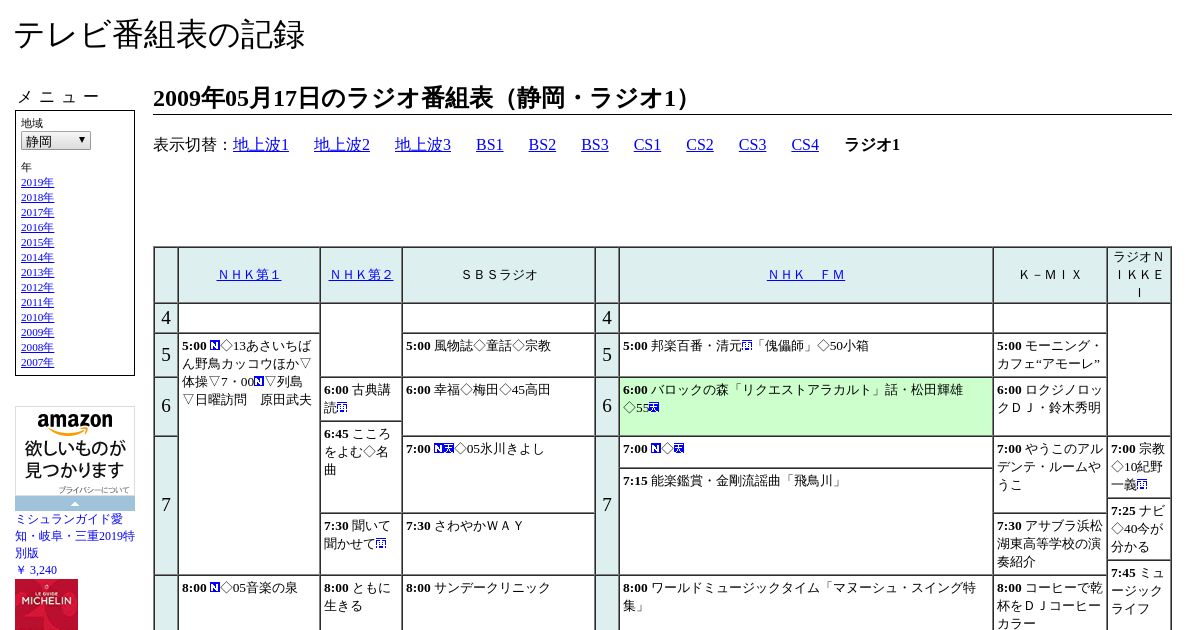Open the 2013年 year link
This screenshot has width=1200, height=630.
coord(37,272)
